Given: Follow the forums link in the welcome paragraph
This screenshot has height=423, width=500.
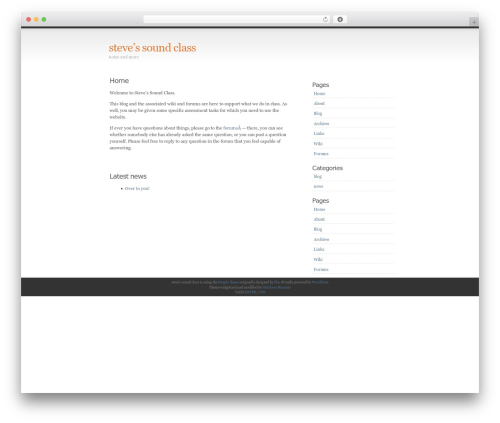Looking at the screenshot, I should (x=231, y=128).
